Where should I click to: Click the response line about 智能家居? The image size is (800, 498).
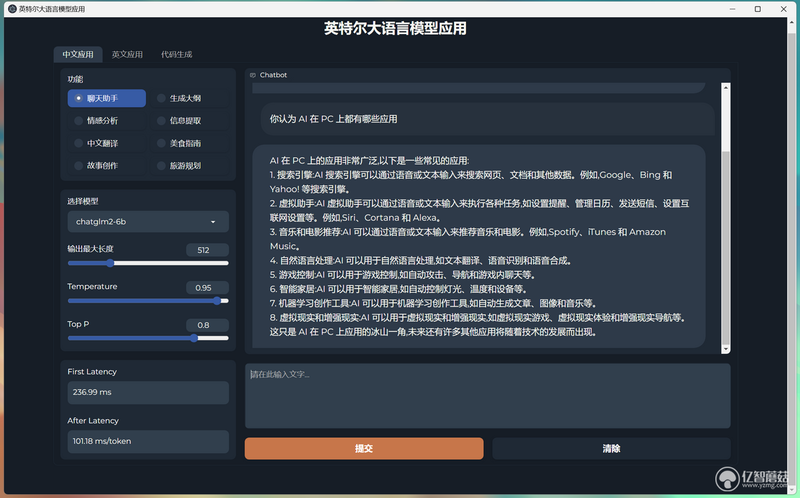click(x=398, y=289)
